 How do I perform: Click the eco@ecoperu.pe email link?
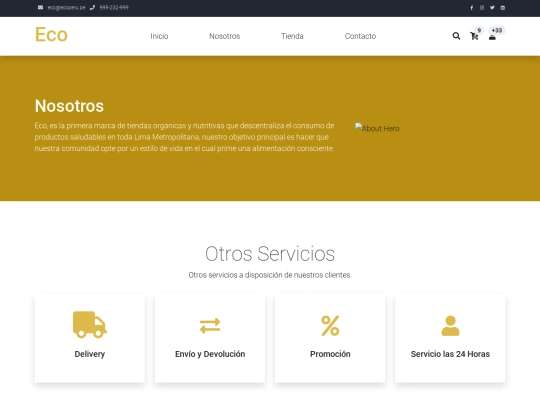[66, 8]
